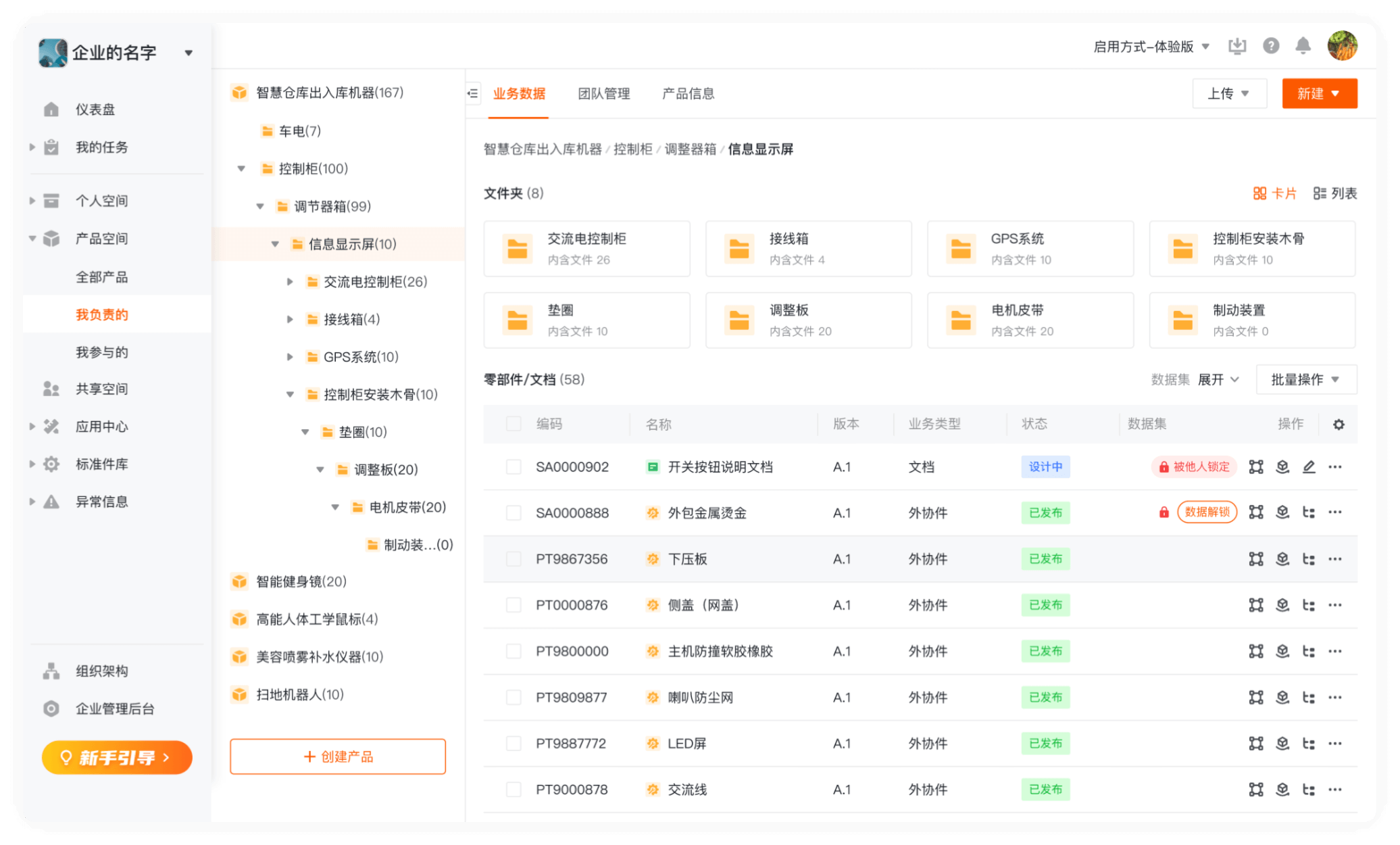Open the 批量操作 dropdown
Image resolution: width=1400 pixels, height=845 pixels.
pyautogui.click(x=1305, y=380)
